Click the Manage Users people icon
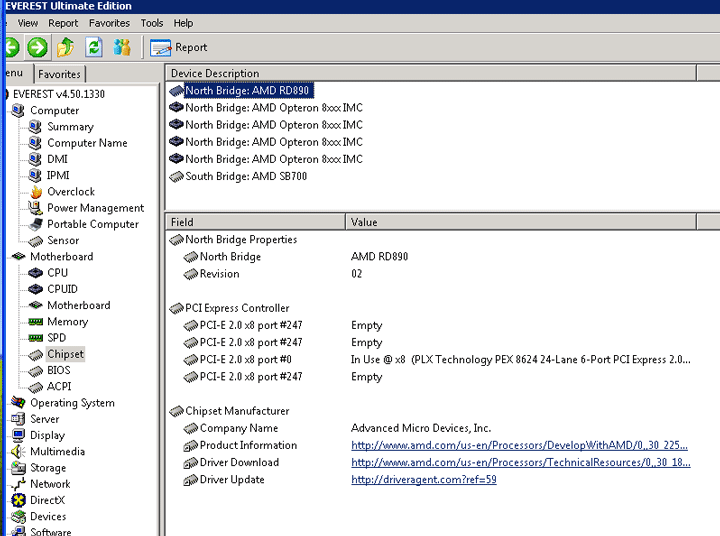 coord(122,47)
